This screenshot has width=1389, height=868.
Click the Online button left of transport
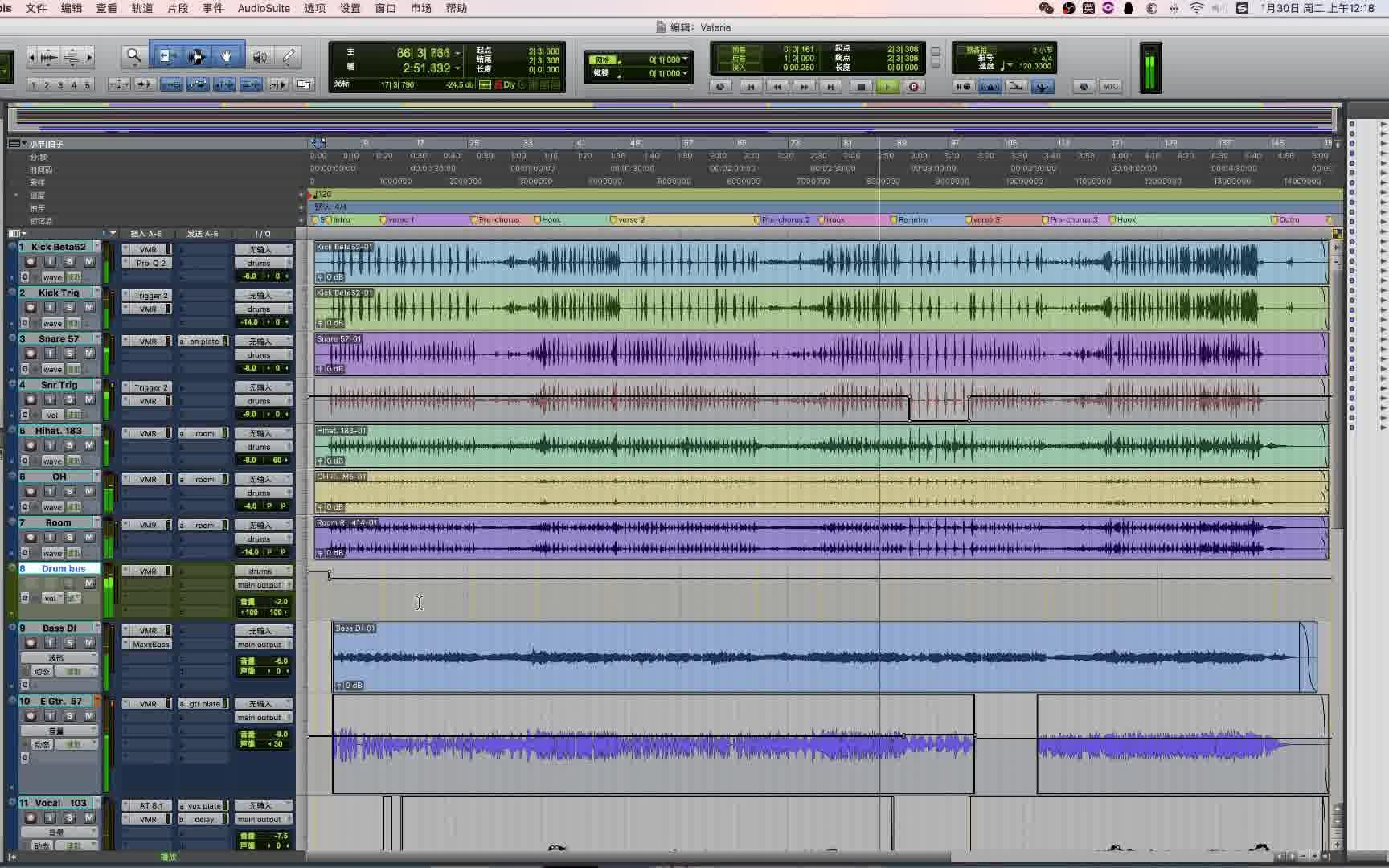pyautogui.click(x=720, y=87)
